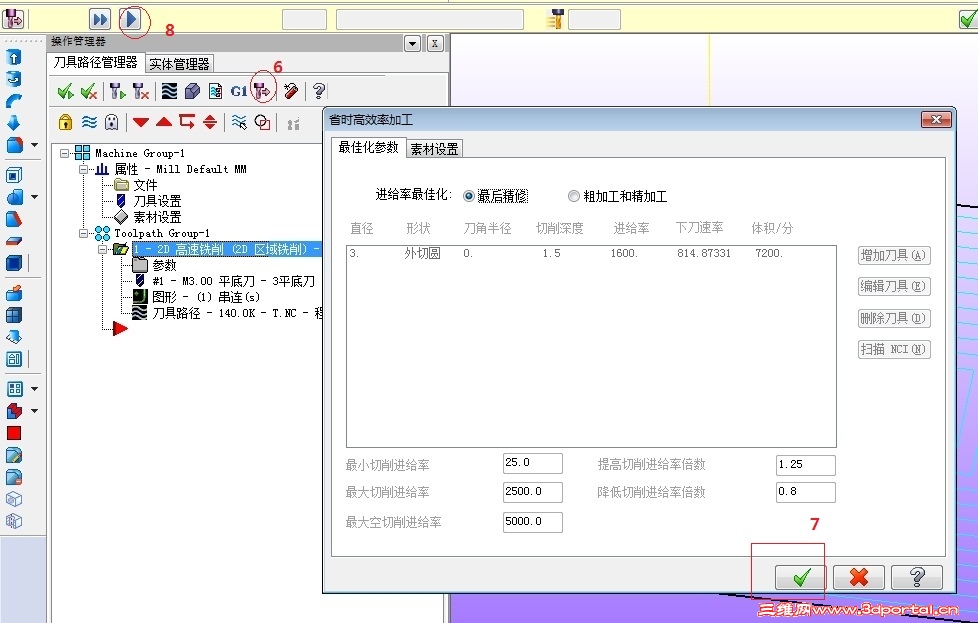Click the G1 post processor icon
This screenshot has width=978, height=623.
click(x=239, y=92)
